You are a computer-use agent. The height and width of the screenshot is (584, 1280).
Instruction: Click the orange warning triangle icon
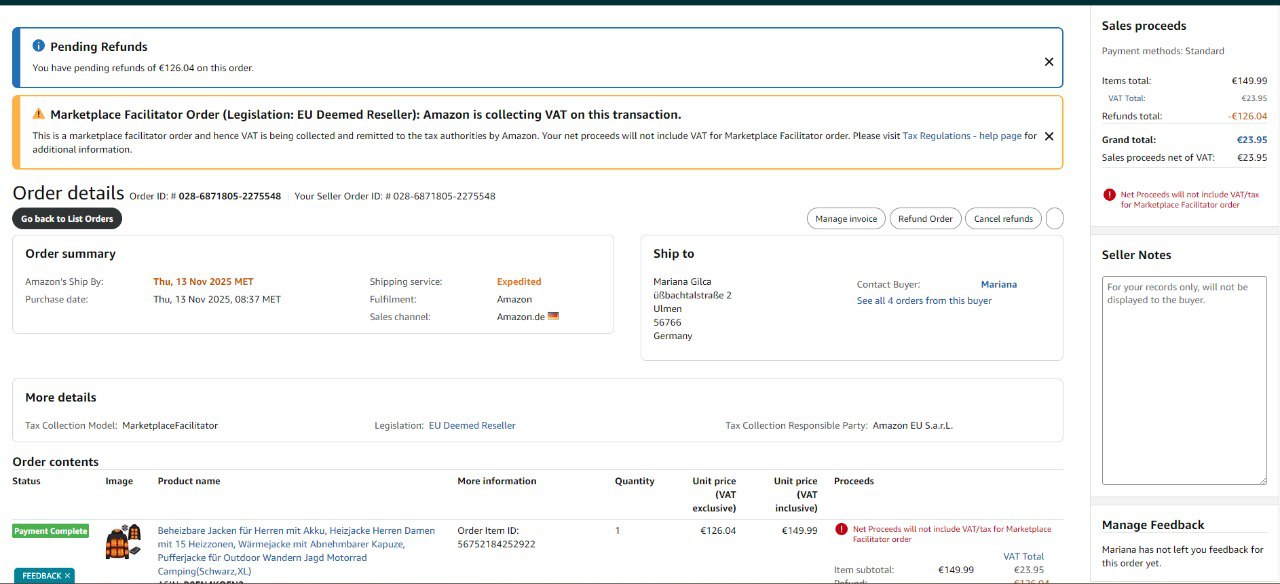(38, 114)
